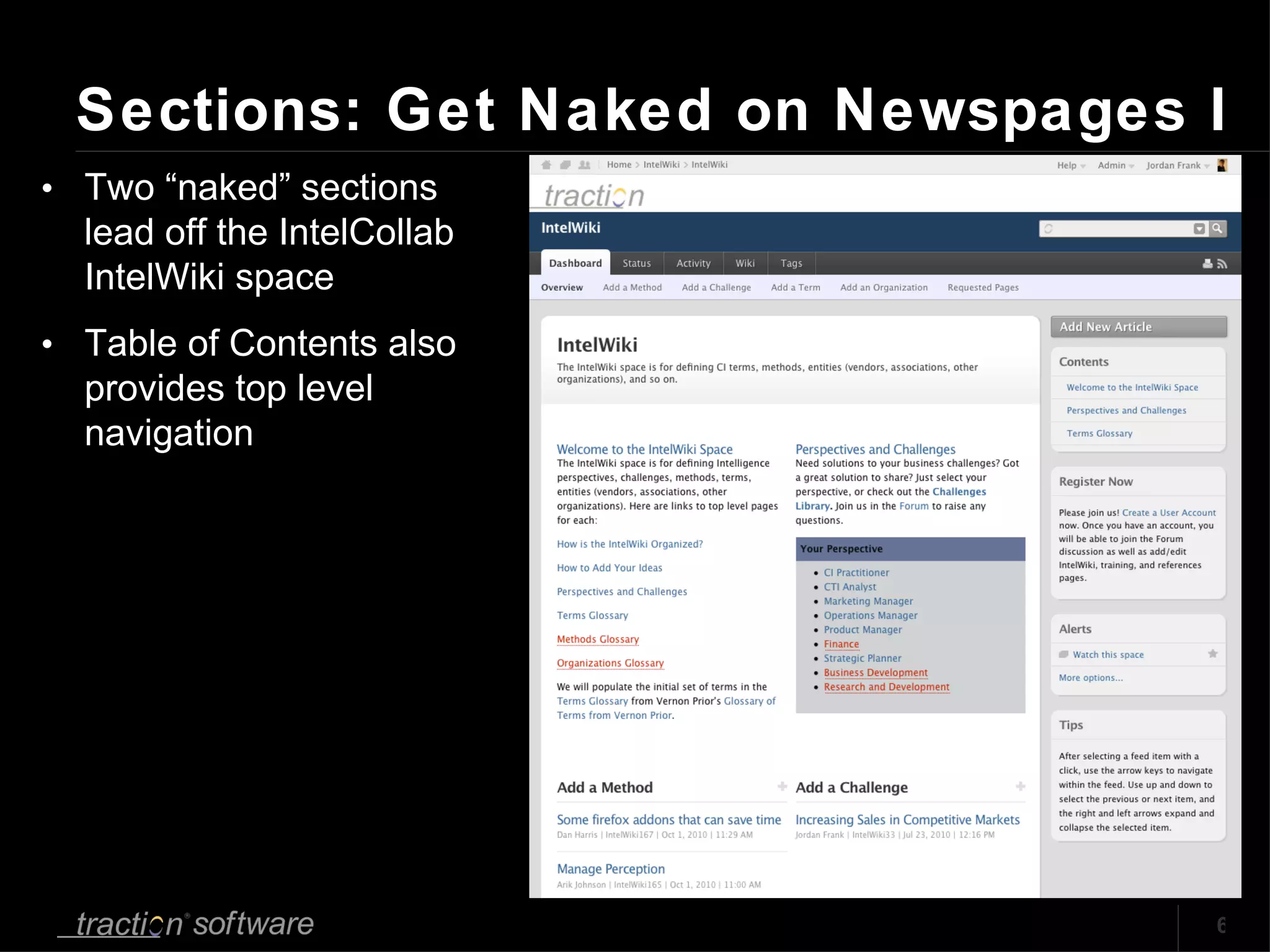Click the plus icon next to Add a Method
The height and width of the screenshot is (952, 1270).
pyautogui.click(x=782, y=787)
